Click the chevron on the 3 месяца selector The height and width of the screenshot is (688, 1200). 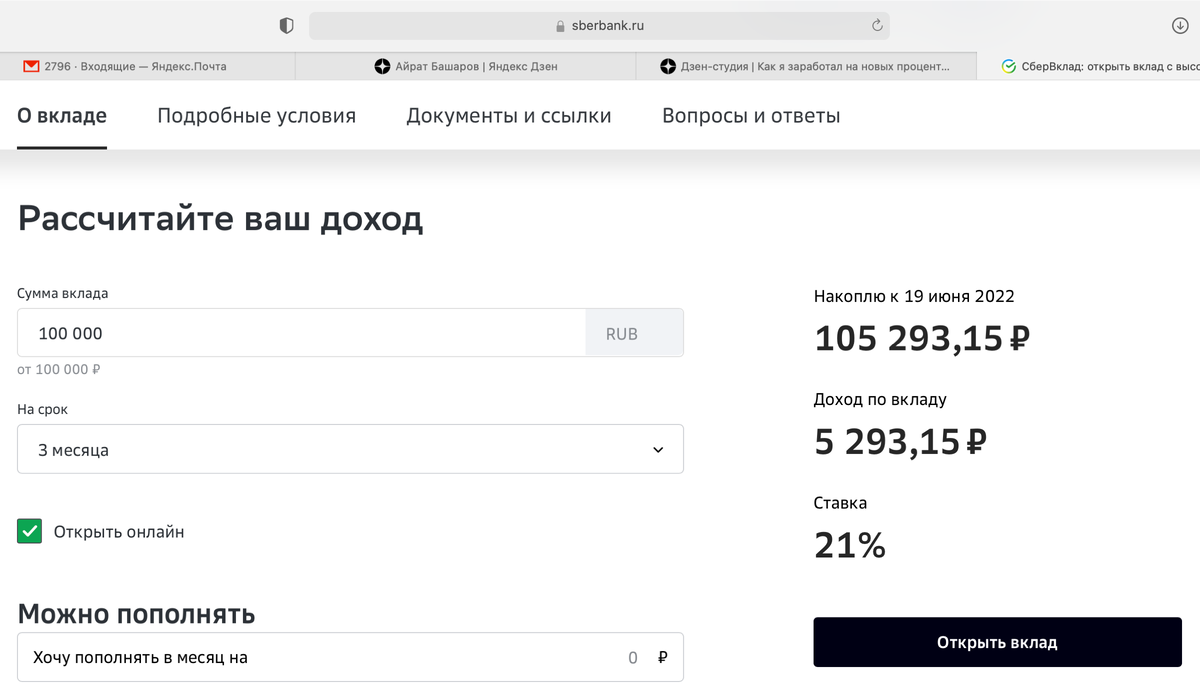pyautogui.click(x=659, y=448)
